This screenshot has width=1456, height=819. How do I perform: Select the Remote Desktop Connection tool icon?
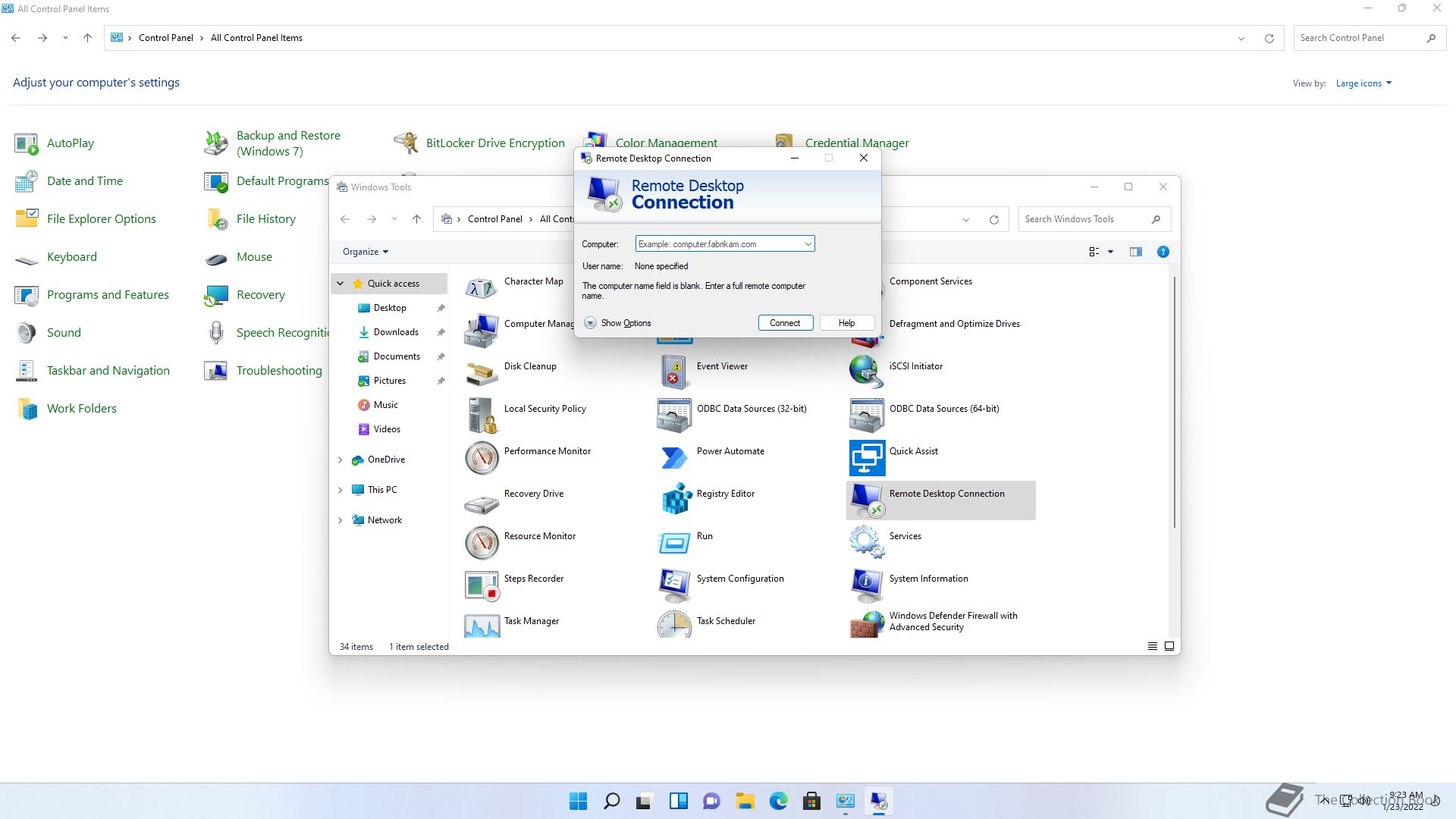click(x=867, y=500)
